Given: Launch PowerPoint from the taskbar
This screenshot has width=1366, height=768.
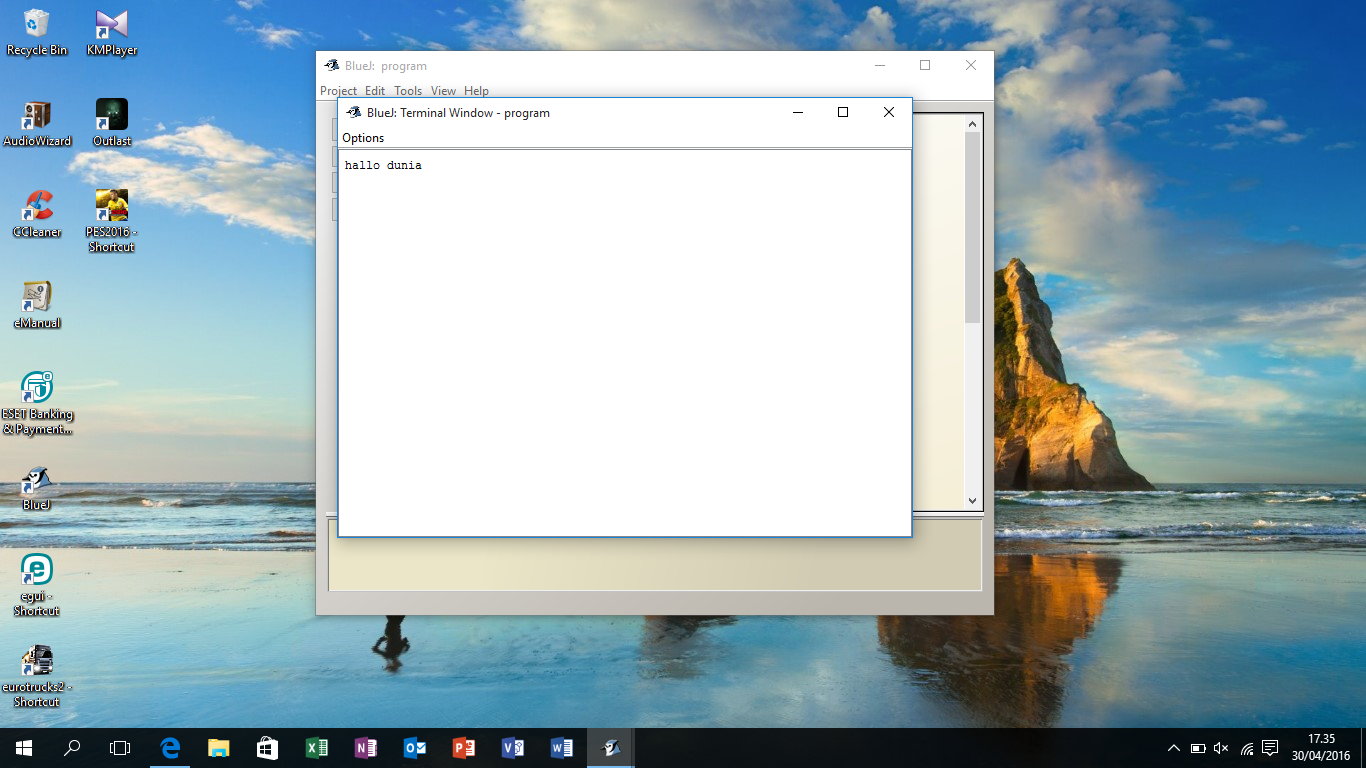Looking at the screenshot, I should tap(463, 747).
